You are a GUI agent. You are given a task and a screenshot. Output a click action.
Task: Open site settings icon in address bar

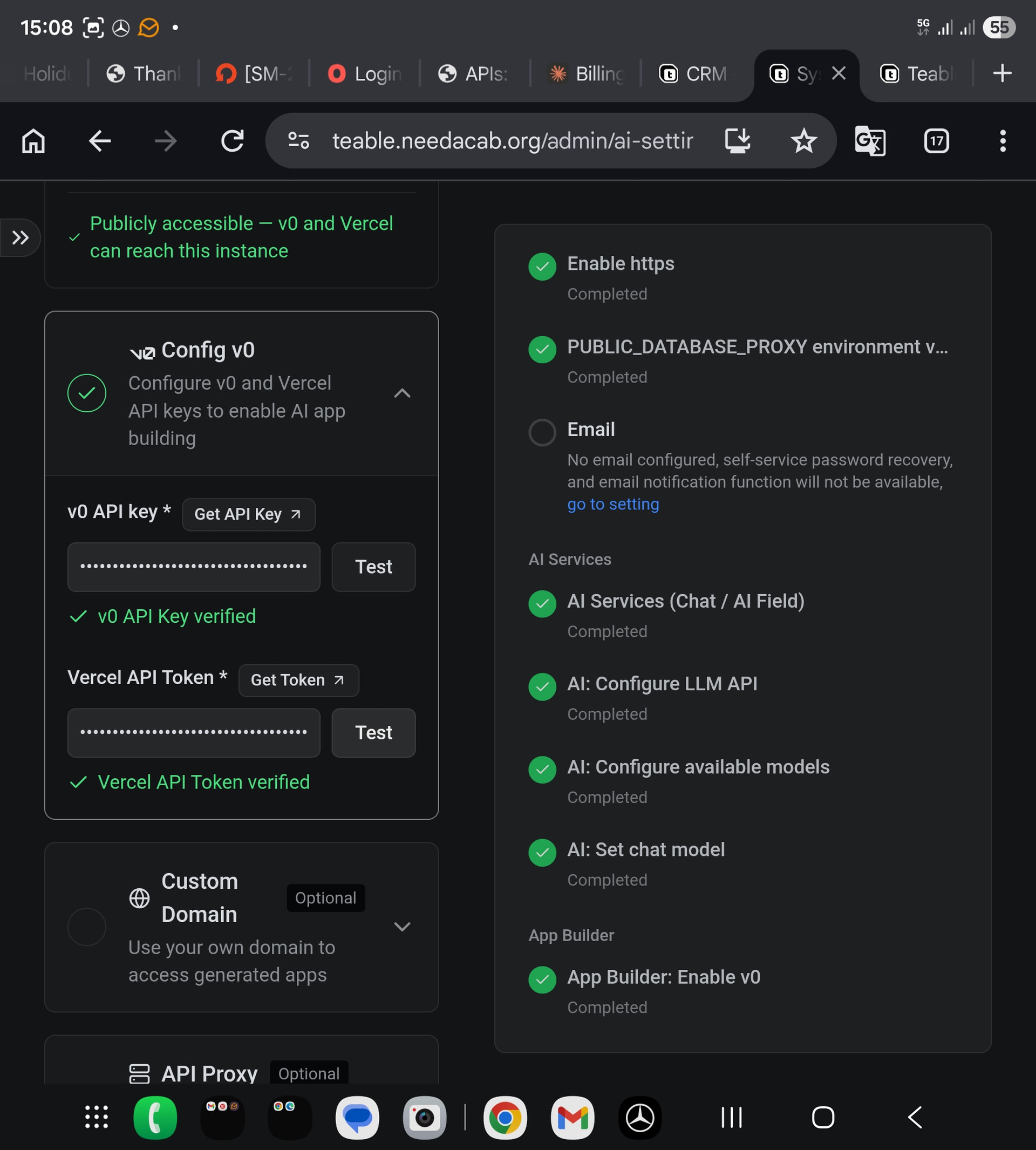point(298,141)
